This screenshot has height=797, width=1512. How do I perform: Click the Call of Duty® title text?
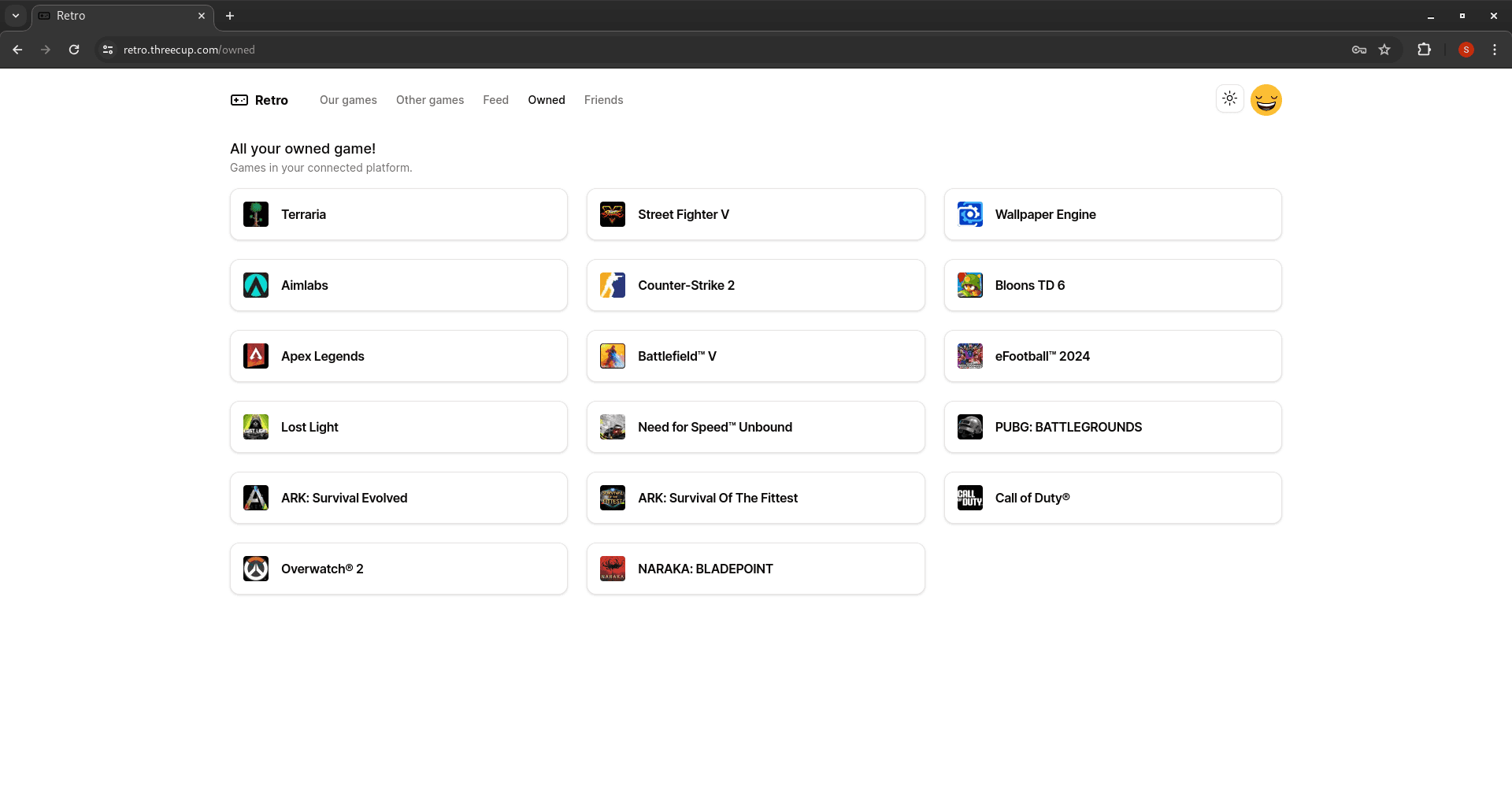click(1032, 498)
